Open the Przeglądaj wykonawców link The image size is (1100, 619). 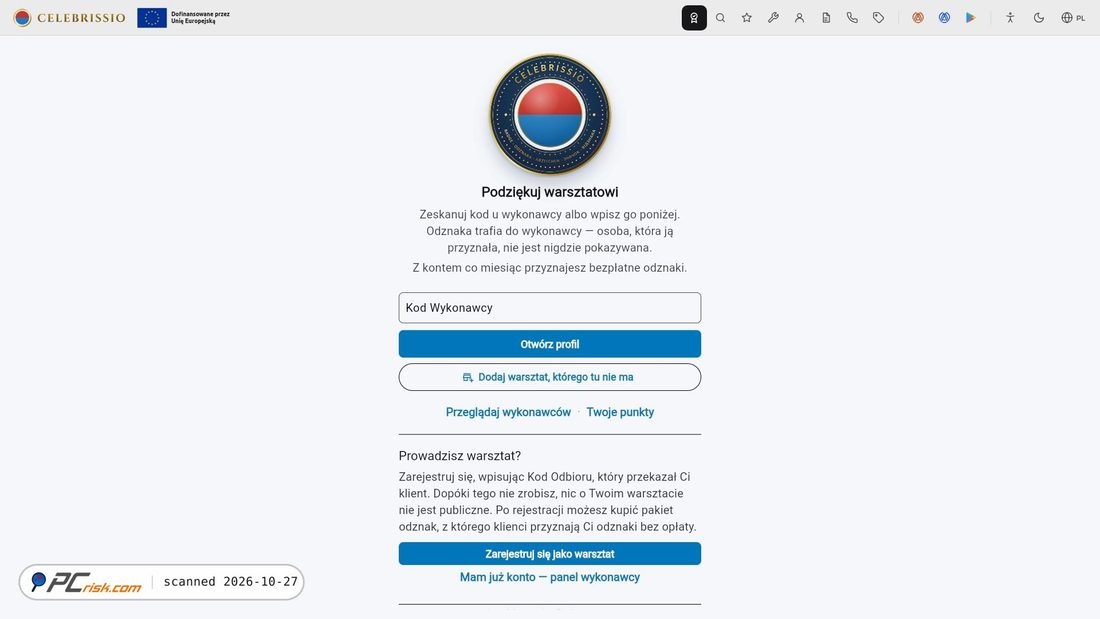(508, 412)
